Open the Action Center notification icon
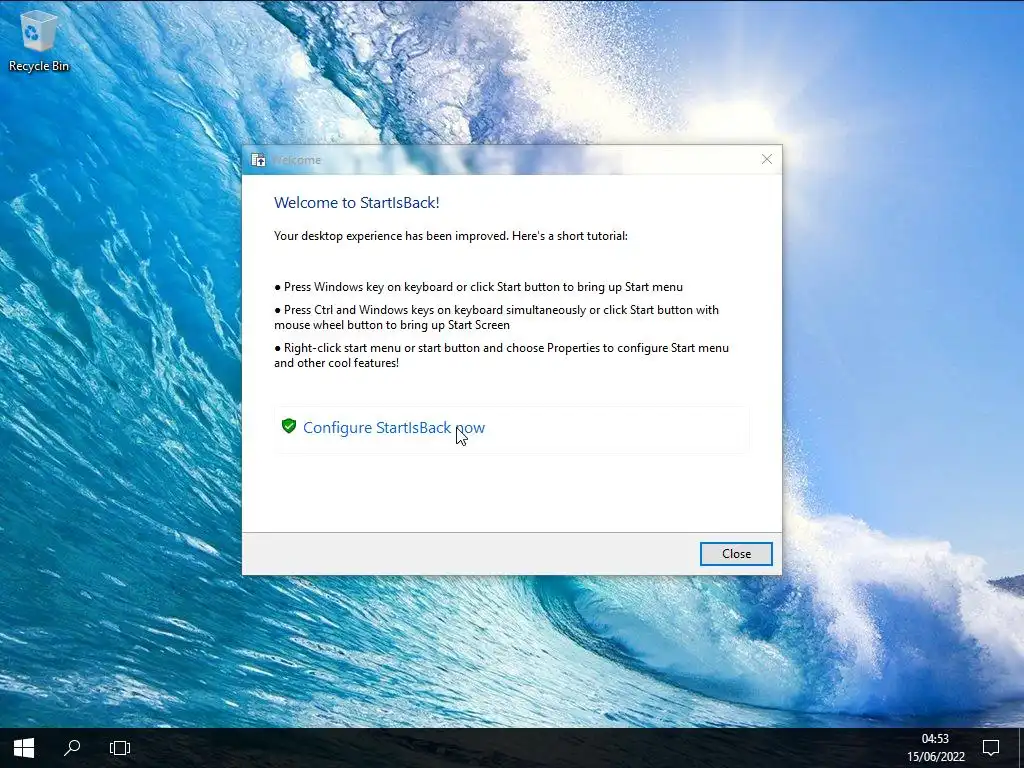 pos(991,748)
